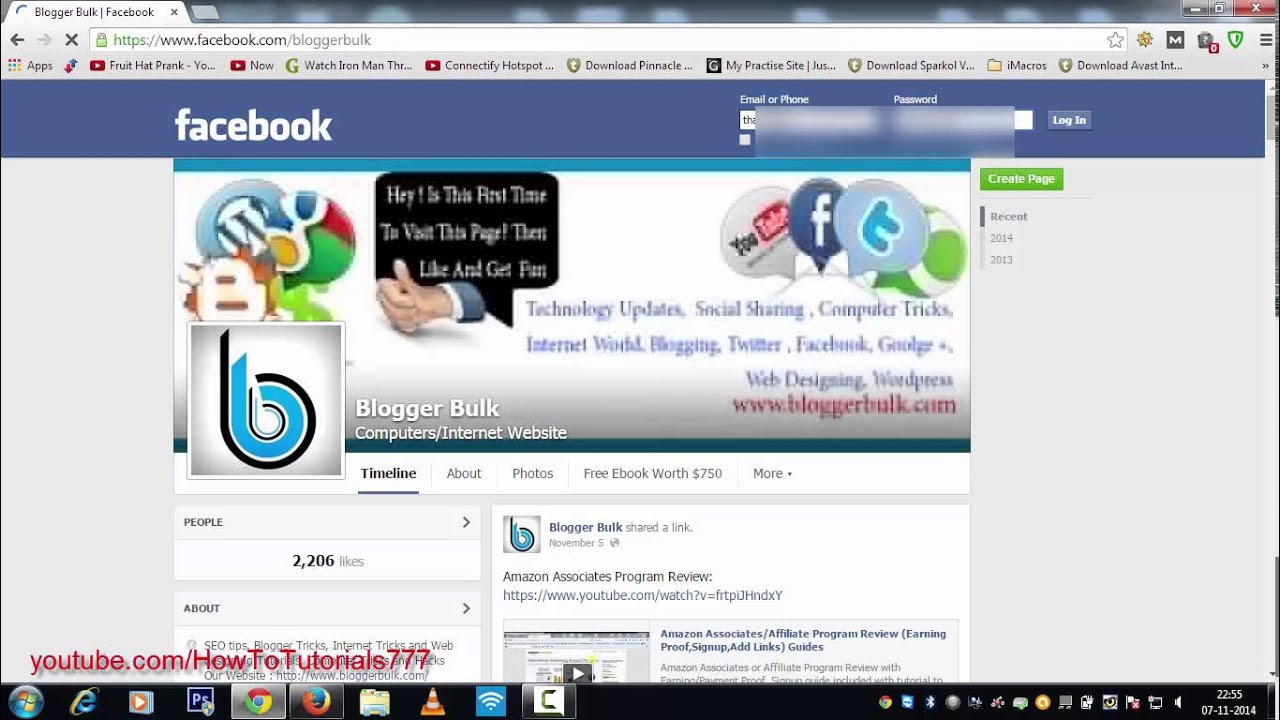Jump to 2014 in the timeline
Image resolution: width=1280 pixels, height=720 pixels.
tap(1001, 238)
